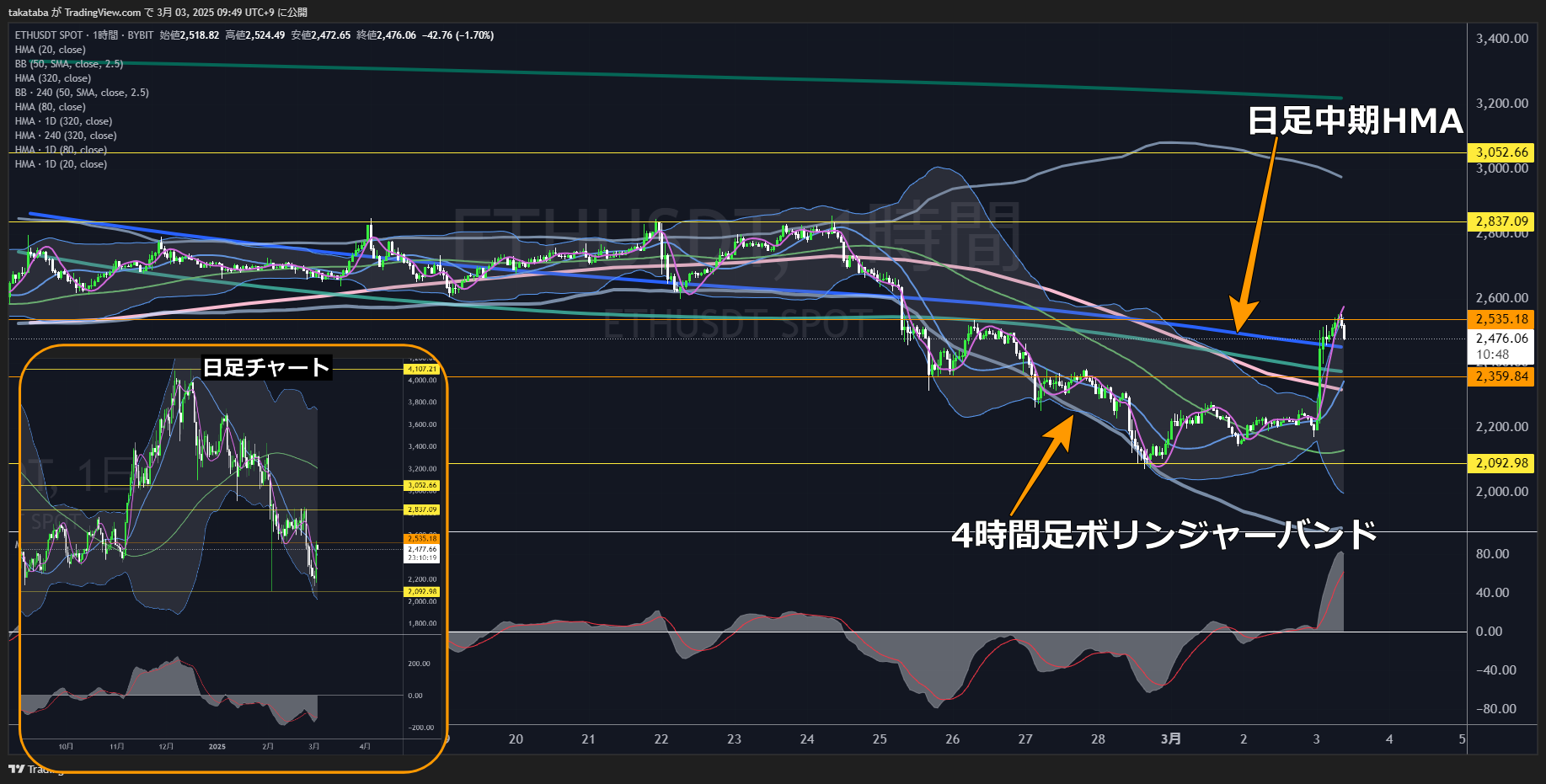
Task: Click the HMA · 240 (320, close) legend entry
Action: point(66,136)
